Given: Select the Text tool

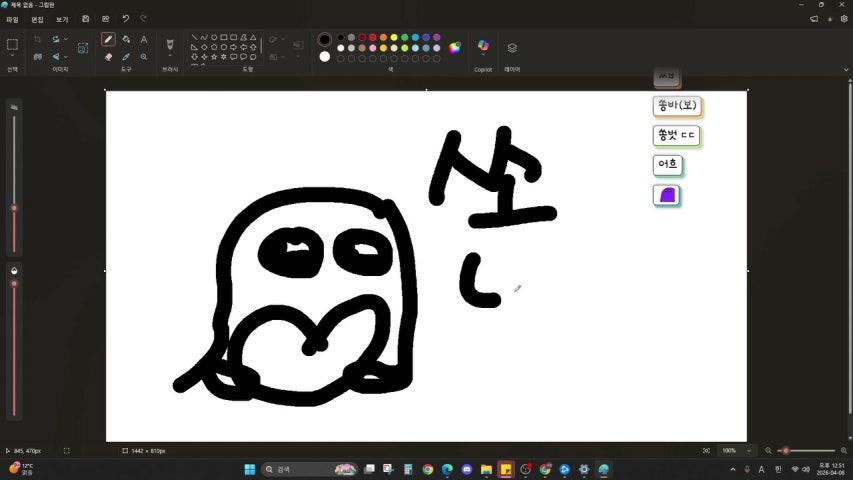Looking at the screenshot, I should click(144, 39).
